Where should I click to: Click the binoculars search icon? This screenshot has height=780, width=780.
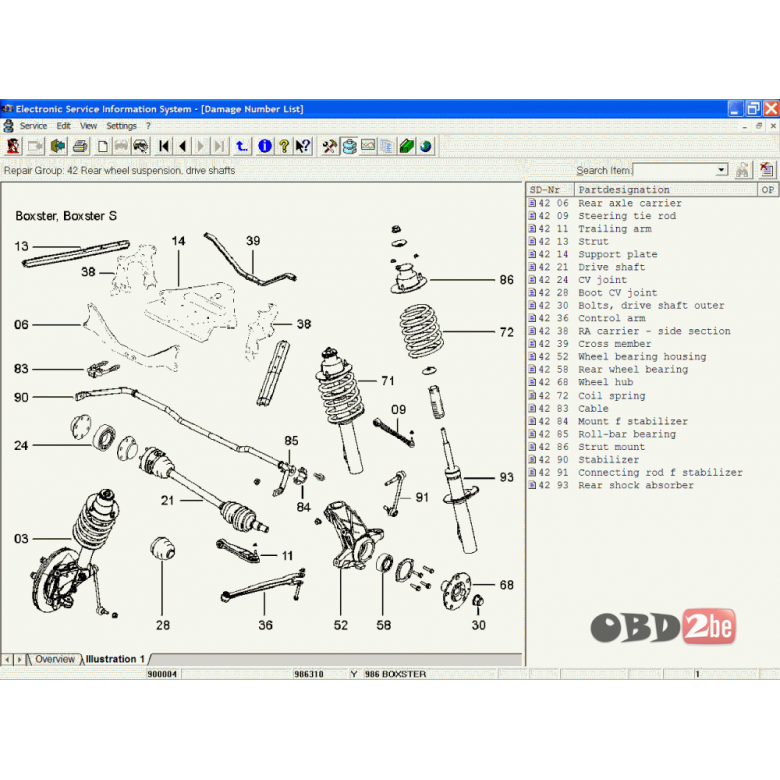(x=742, y=170)
